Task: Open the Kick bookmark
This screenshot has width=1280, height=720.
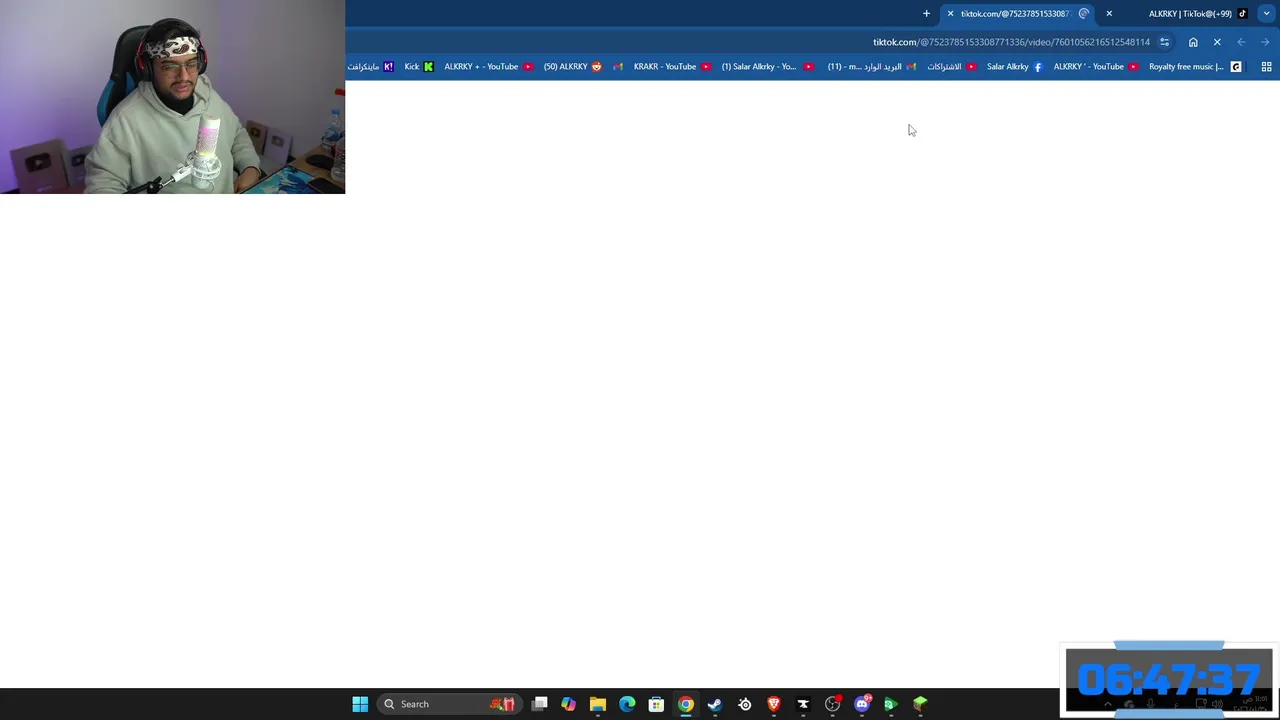Action: [419, 67]
